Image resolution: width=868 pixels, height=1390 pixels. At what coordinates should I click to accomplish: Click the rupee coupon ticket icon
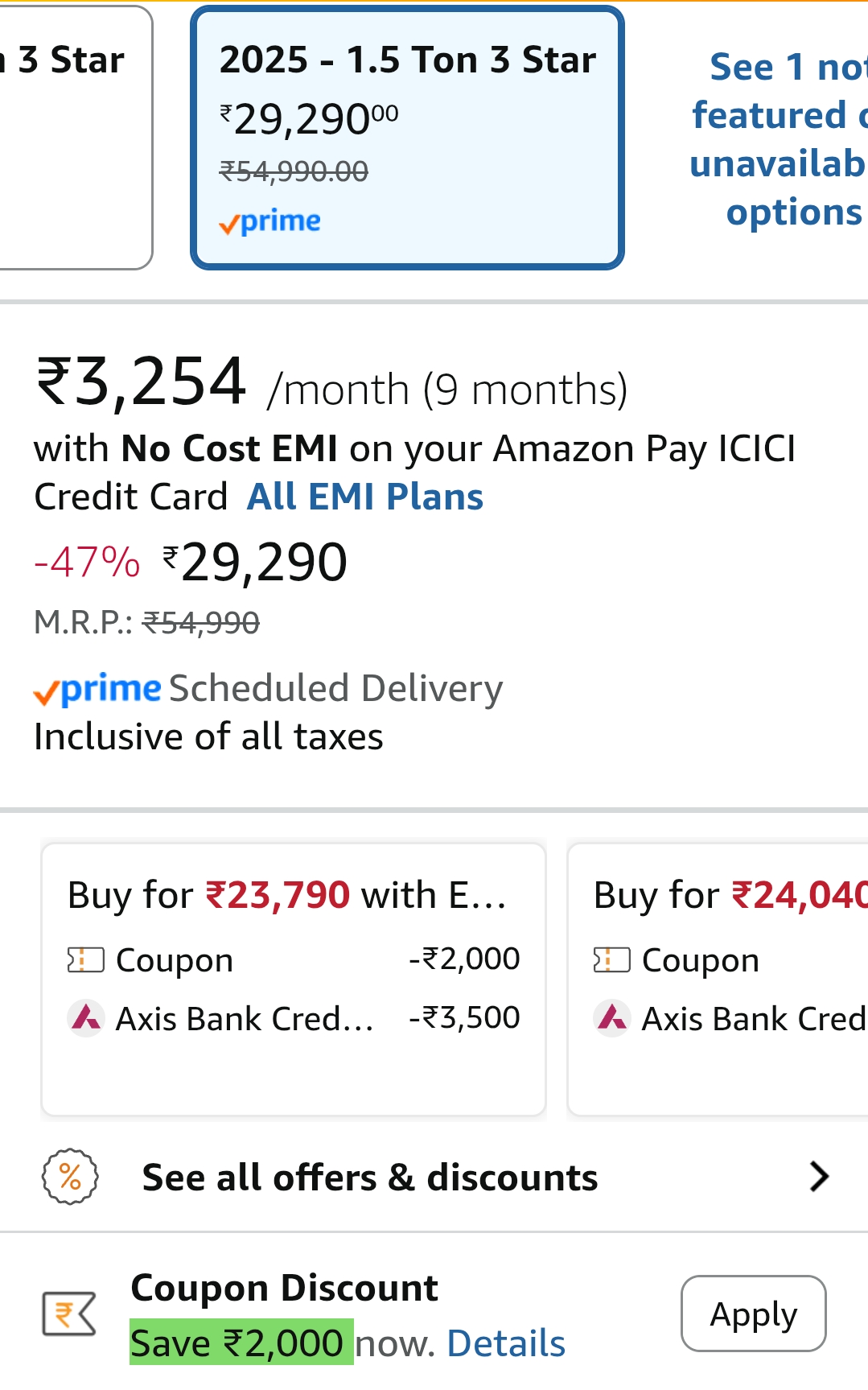click(69, 1313)
